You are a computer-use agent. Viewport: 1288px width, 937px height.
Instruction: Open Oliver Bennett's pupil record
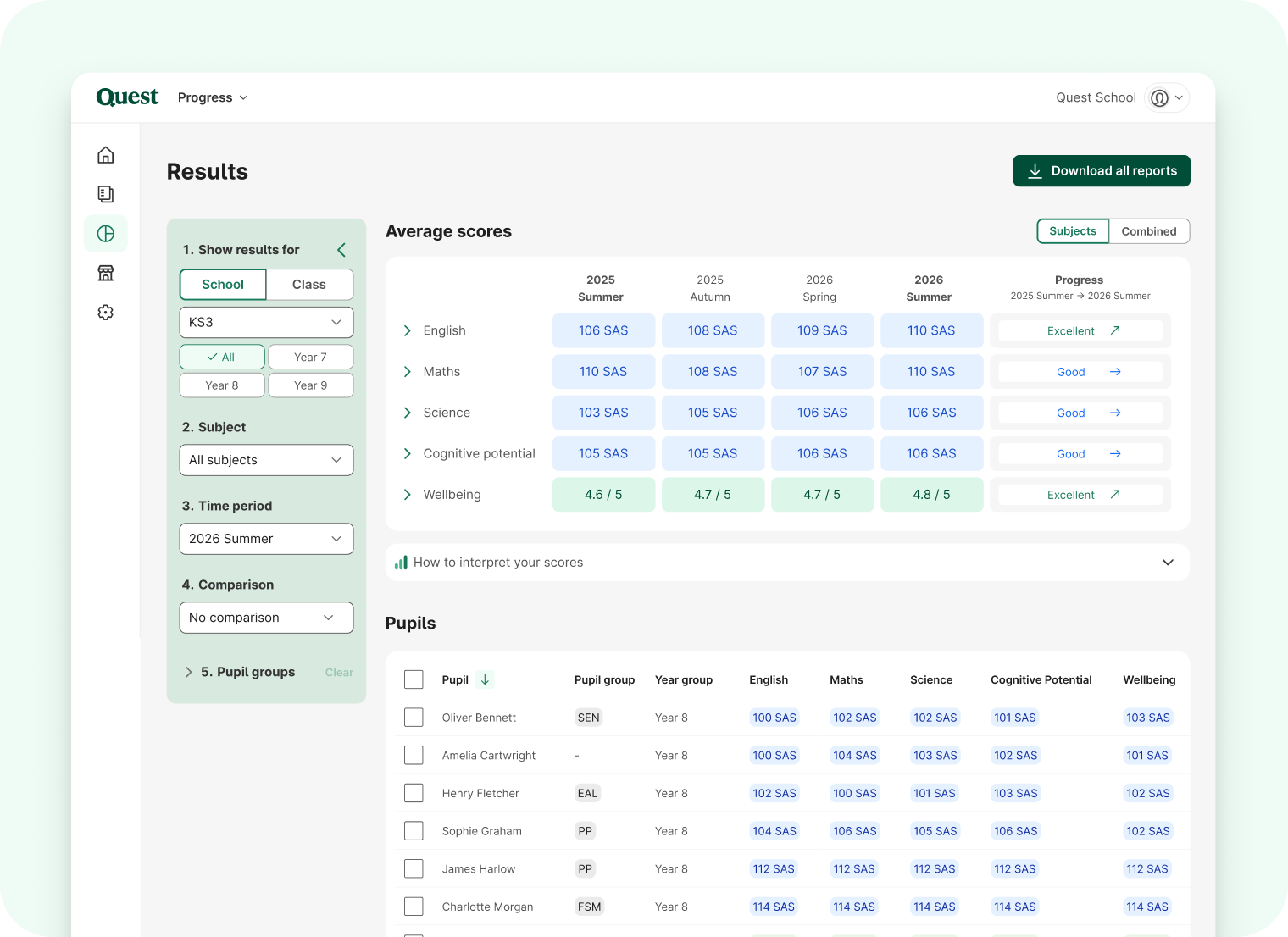[x=479, y=718]
